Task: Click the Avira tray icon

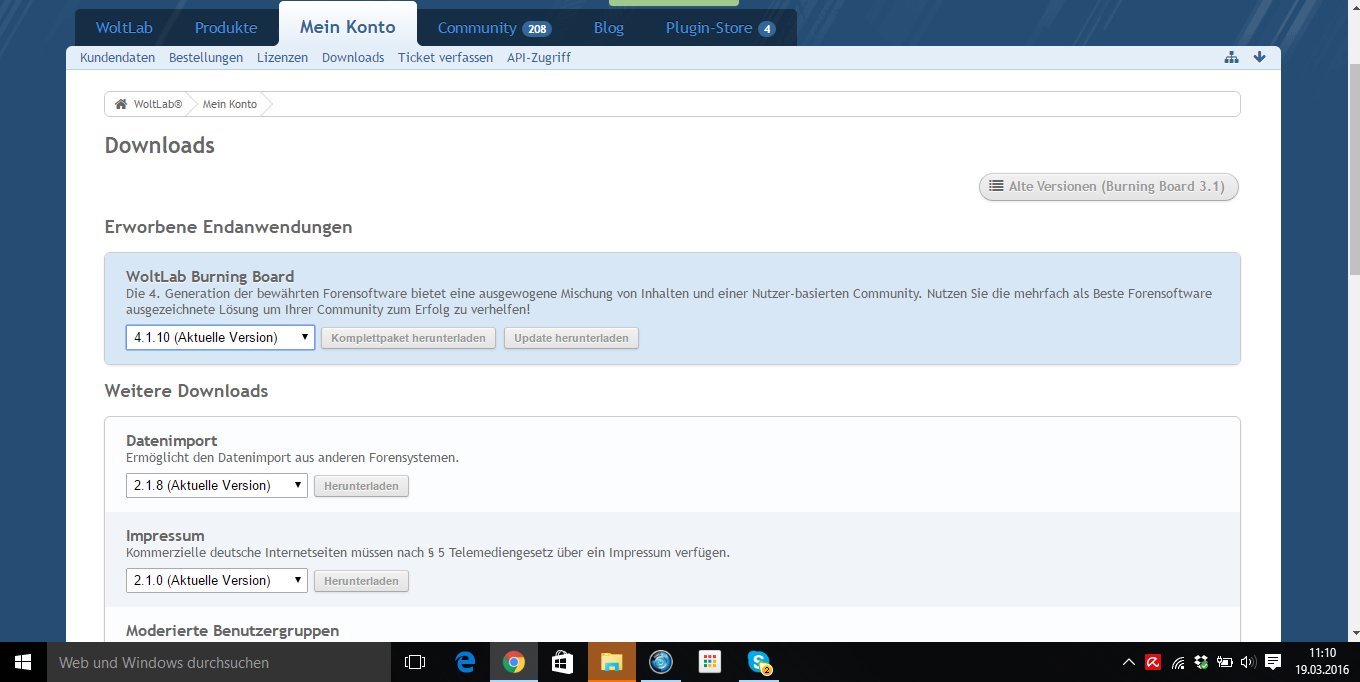Action: pyautogui.click(x=1153, y=662)
